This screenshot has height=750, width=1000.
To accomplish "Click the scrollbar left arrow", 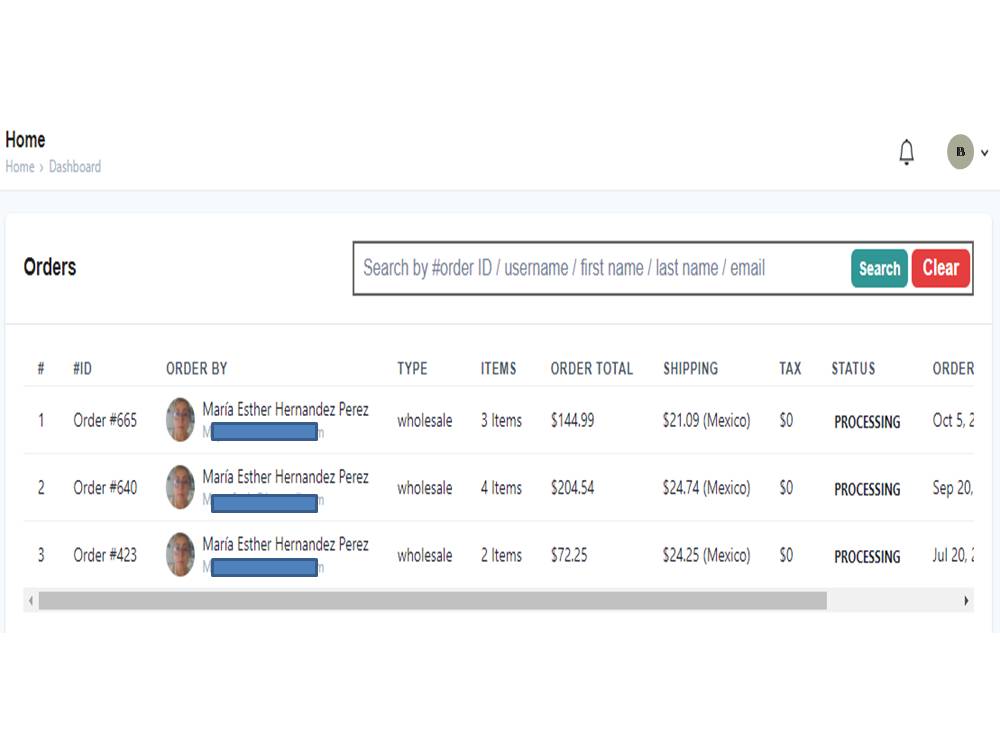I will point(31,601).
